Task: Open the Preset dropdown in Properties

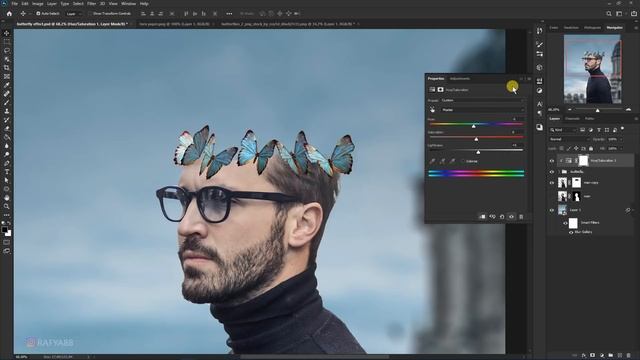Action: click(482, 100)
